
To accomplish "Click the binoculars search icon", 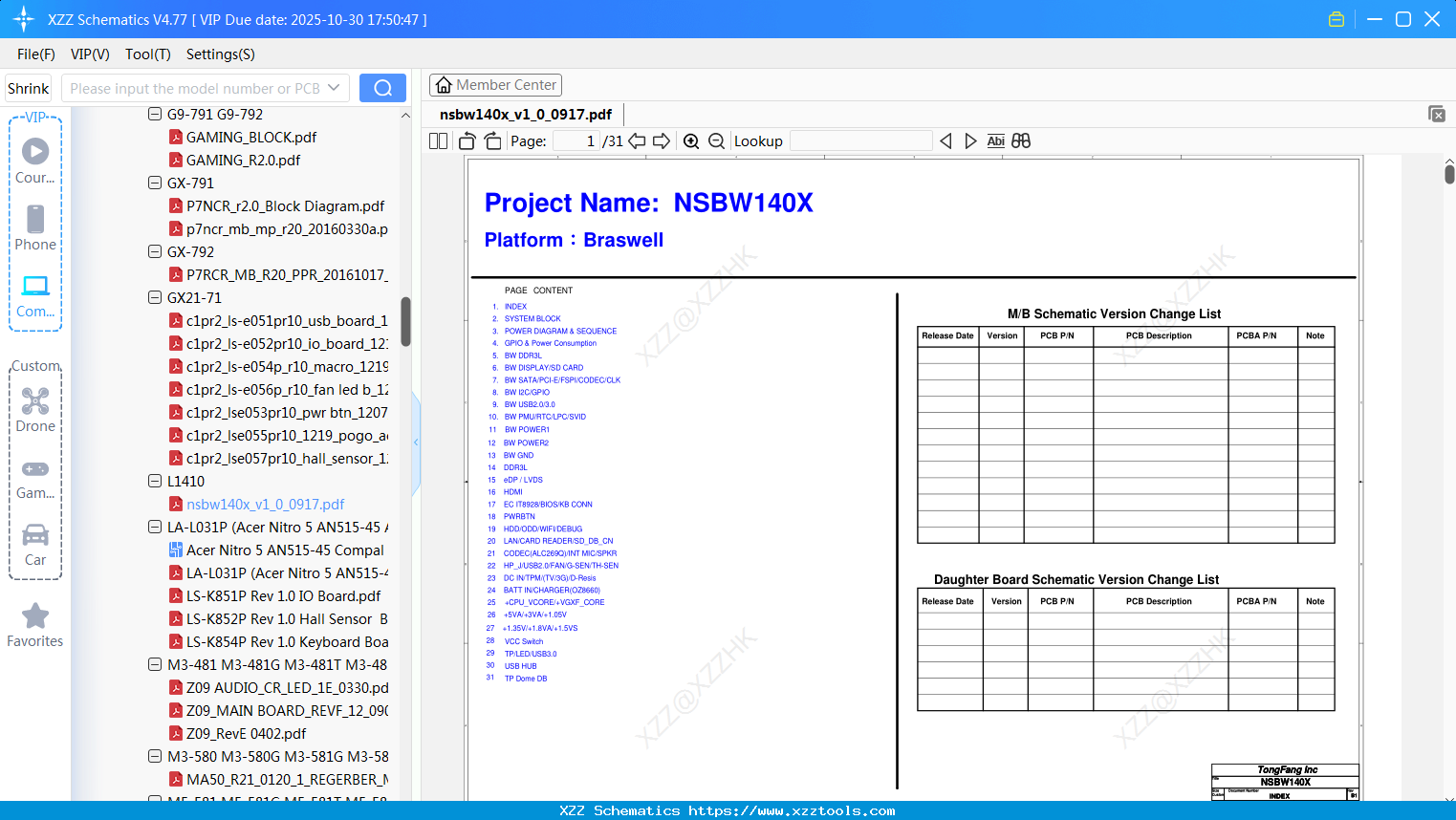I will pyautogui.click(x=1021, y=141).
